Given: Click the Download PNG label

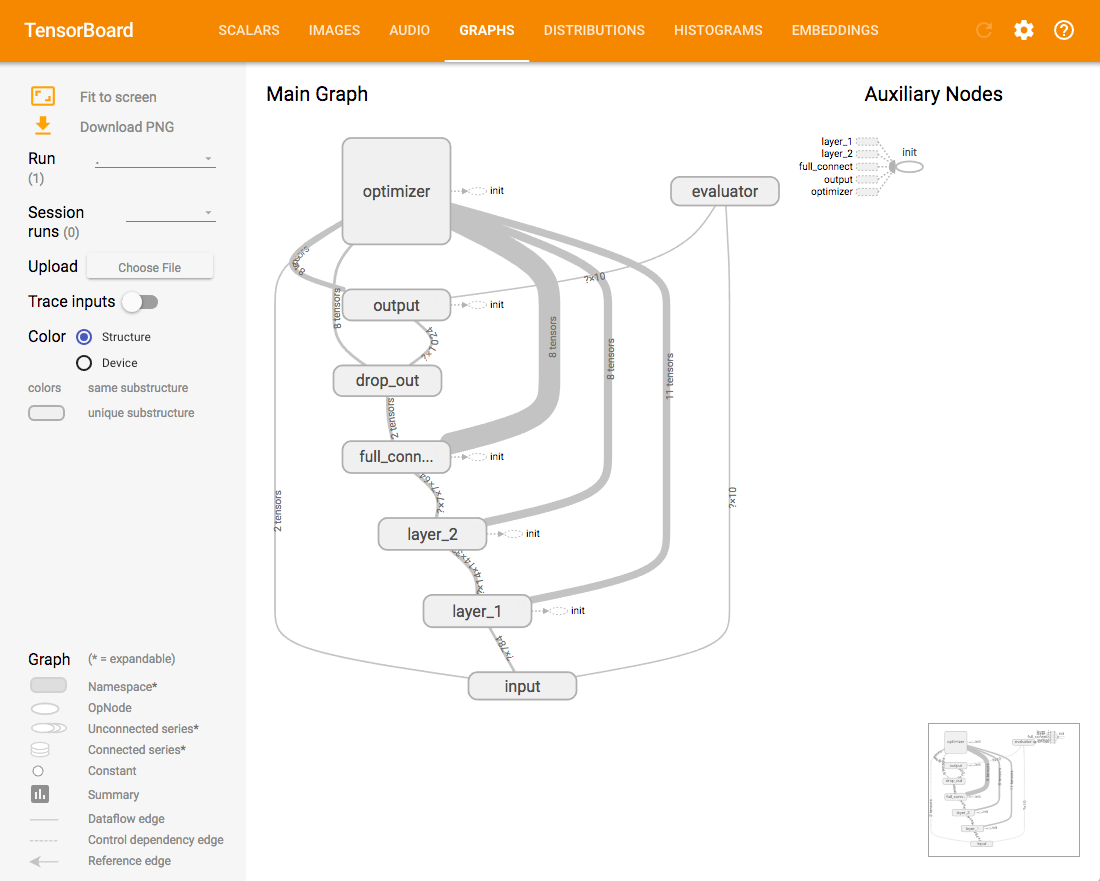Looking at the screenshot, I should click(x=127, y=127).
